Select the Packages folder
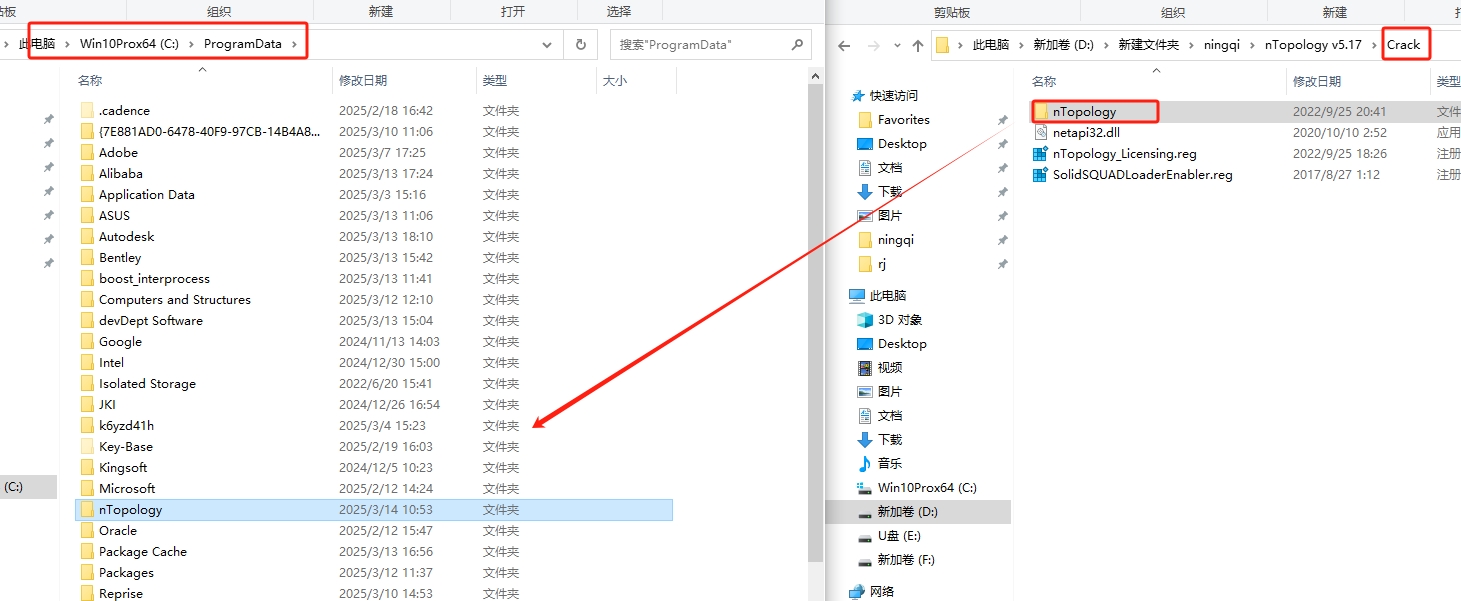 click(126, 572)
